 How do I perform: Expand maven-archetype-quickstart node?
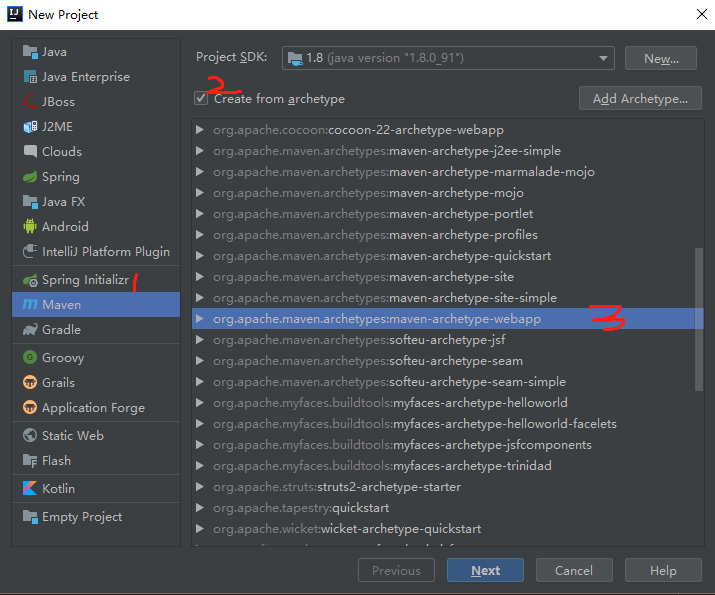click(199, 256)
